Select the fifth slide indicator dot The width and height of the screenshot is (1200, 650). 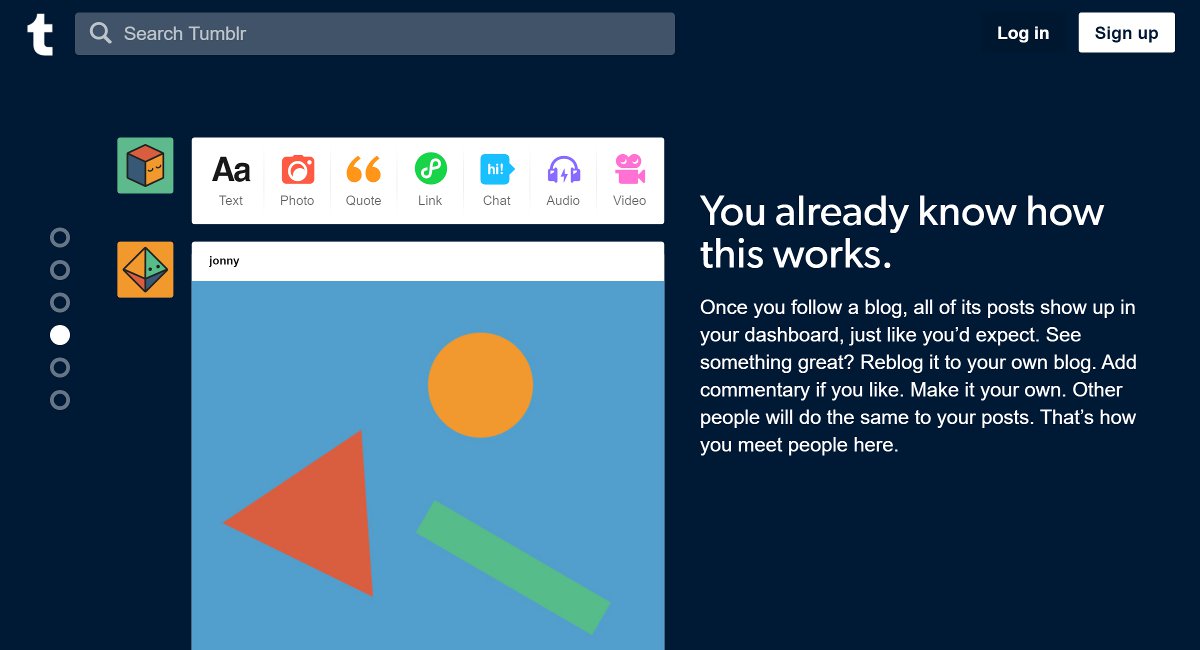tap(60, 367)
